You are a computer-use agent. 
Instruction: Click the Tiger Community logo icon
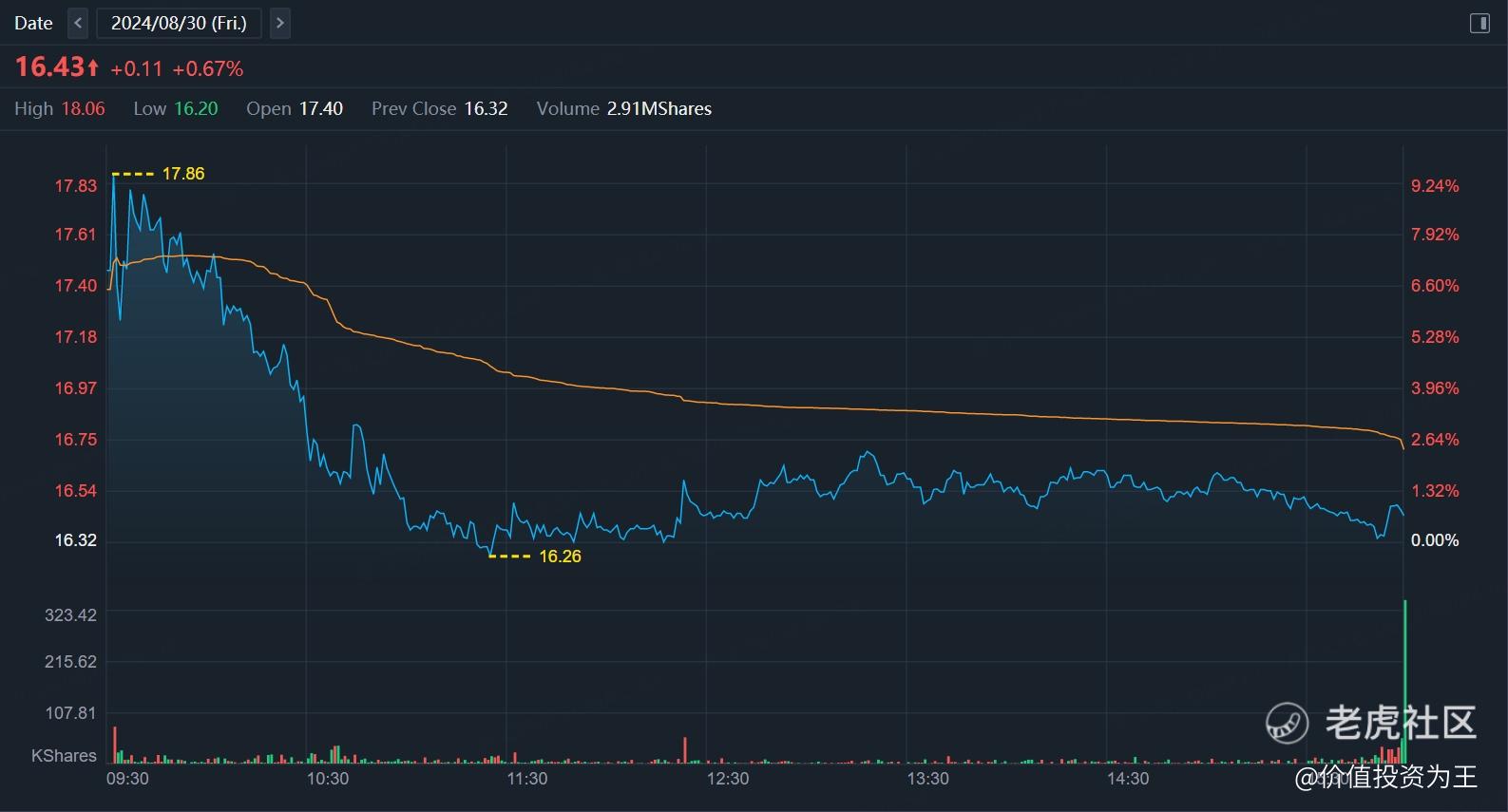[1288, 724]
